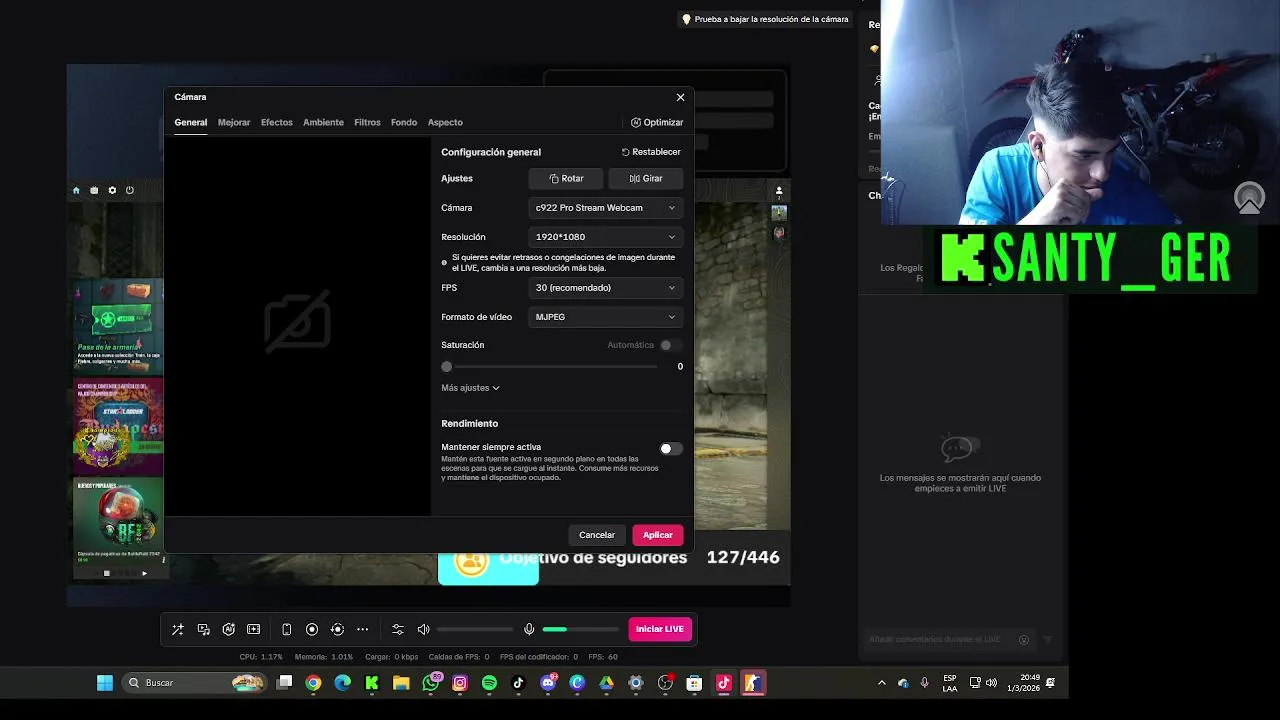Expand Más ajustes section
The width and height of the screenshot is (1280, 720).
(470, 388)
